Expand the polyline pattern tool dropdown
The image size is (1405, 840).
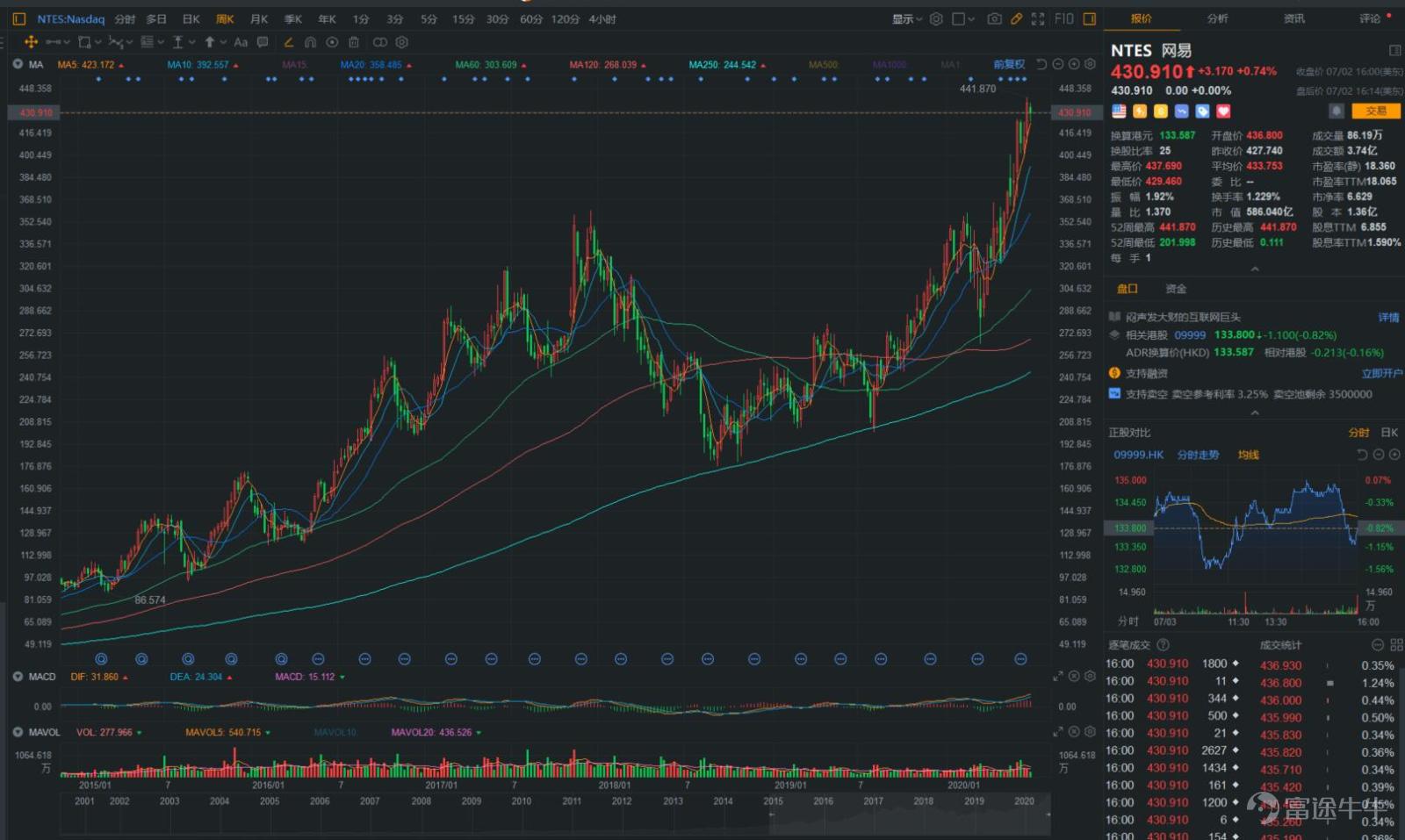coord(130,42)
